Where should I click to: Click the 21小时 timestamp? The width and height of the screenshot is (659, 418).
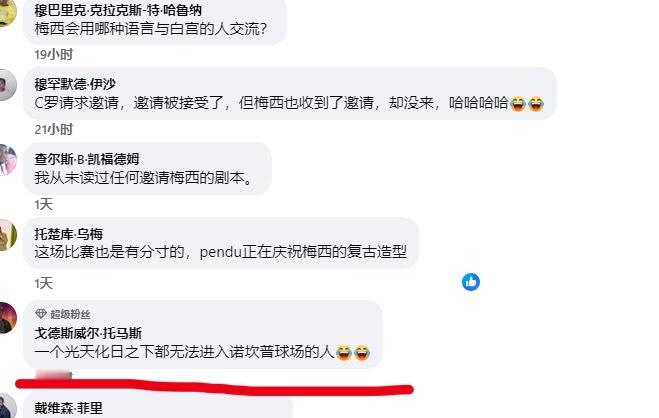tap(54, 129)
